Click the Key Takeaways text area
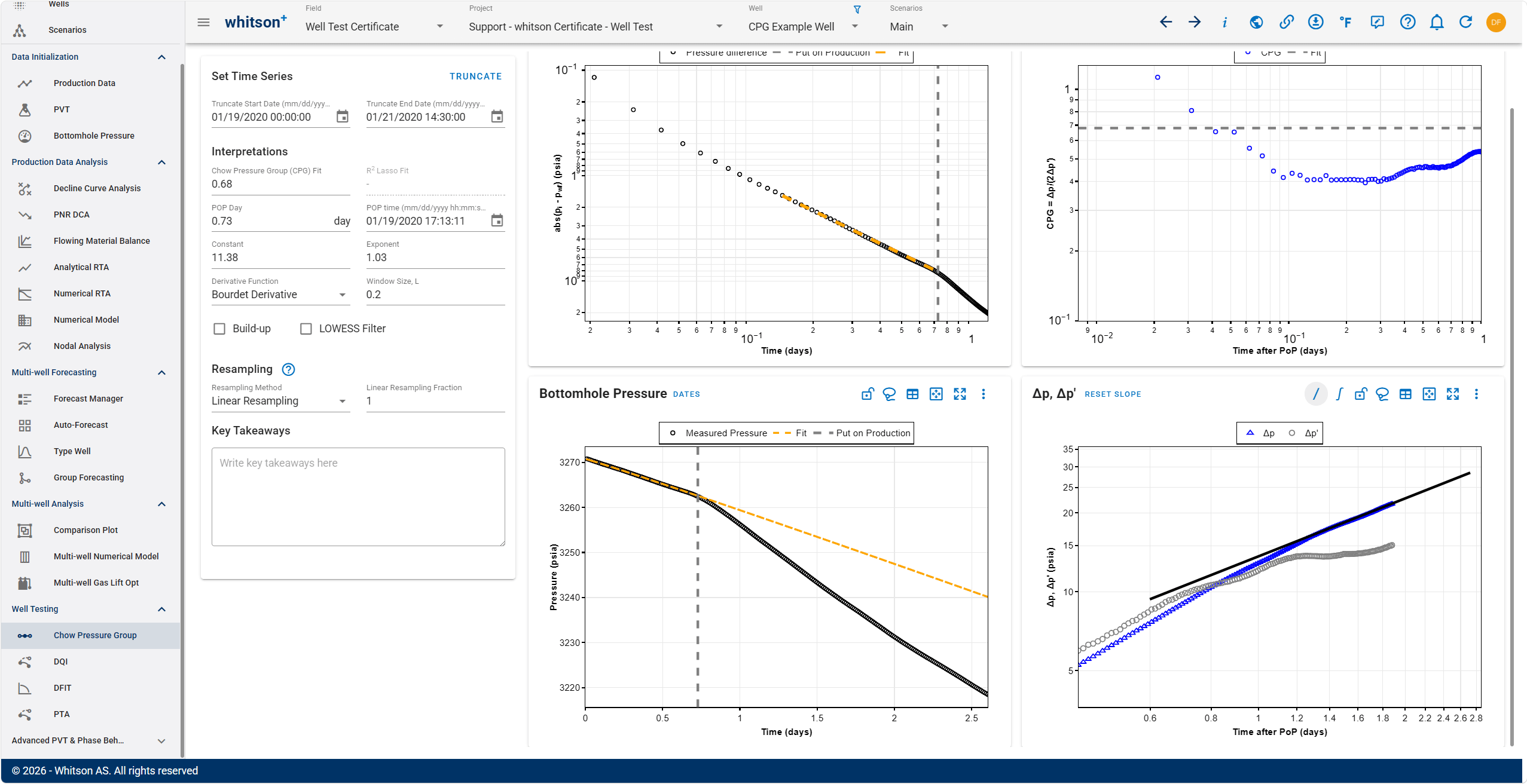Screen dimensions: 1527x784 [358, 497]
